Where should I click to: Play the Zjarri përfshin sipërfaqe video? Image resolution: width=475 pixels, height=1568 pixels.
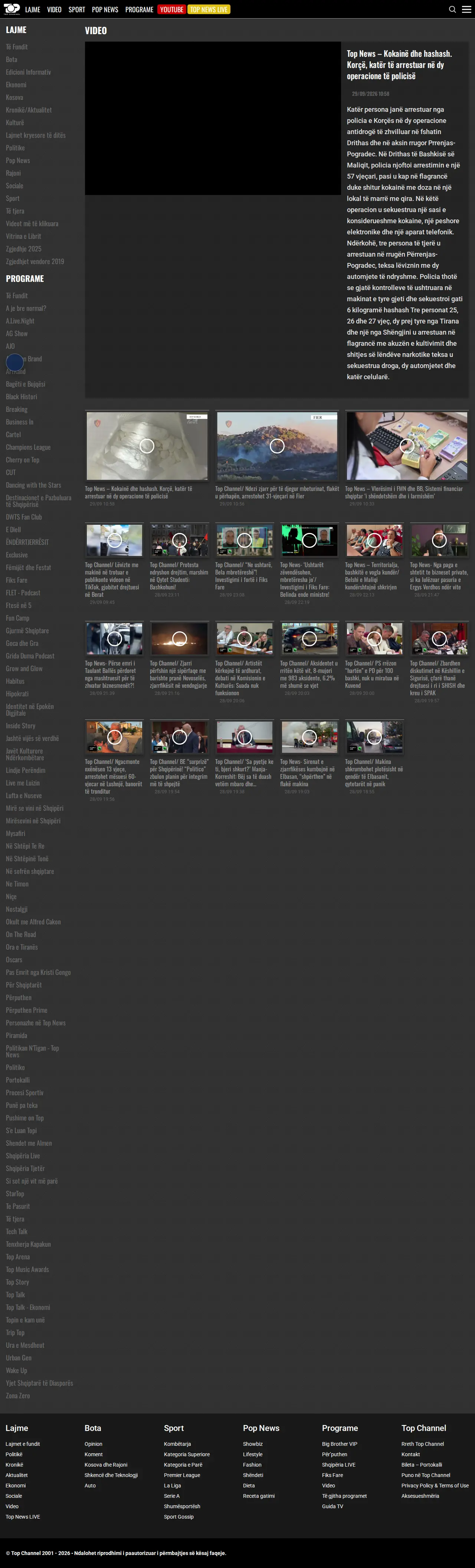179,638
